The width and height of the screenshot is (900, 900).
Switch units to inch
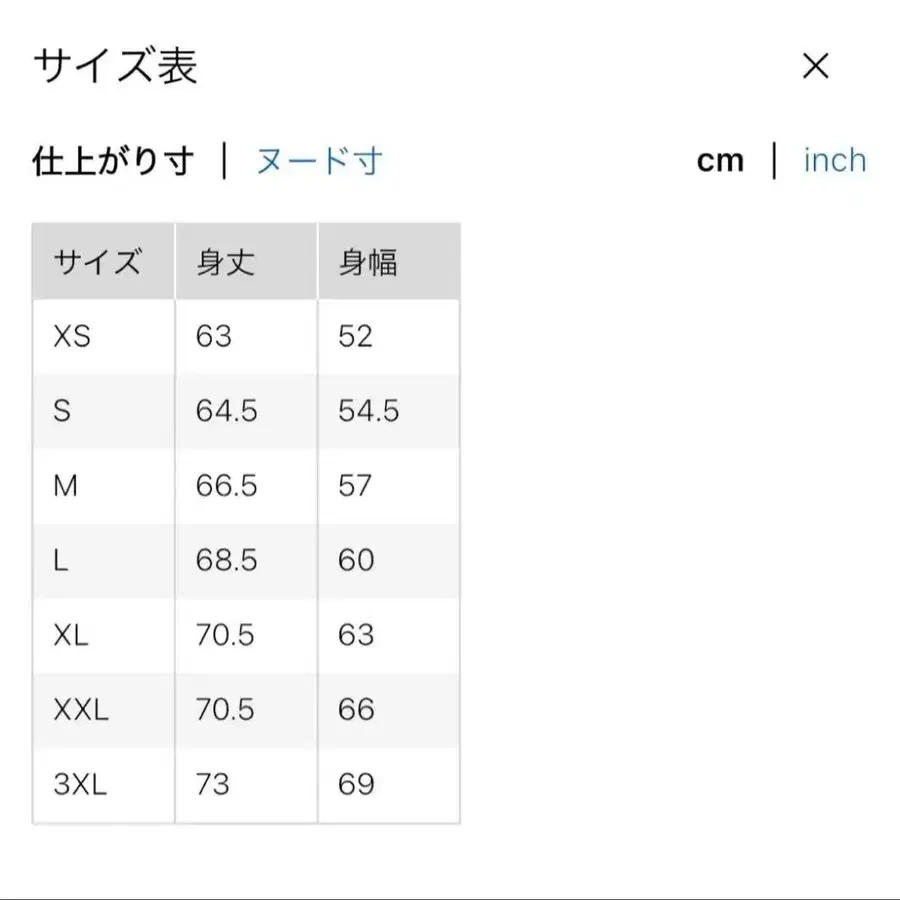(x=834, y=160)
